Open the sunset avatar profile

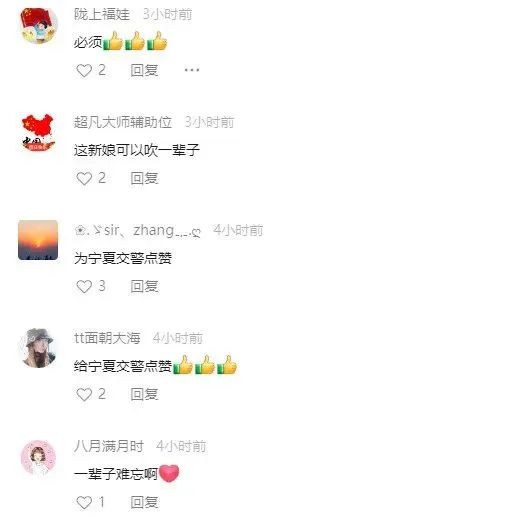click(x=38, y=240)
